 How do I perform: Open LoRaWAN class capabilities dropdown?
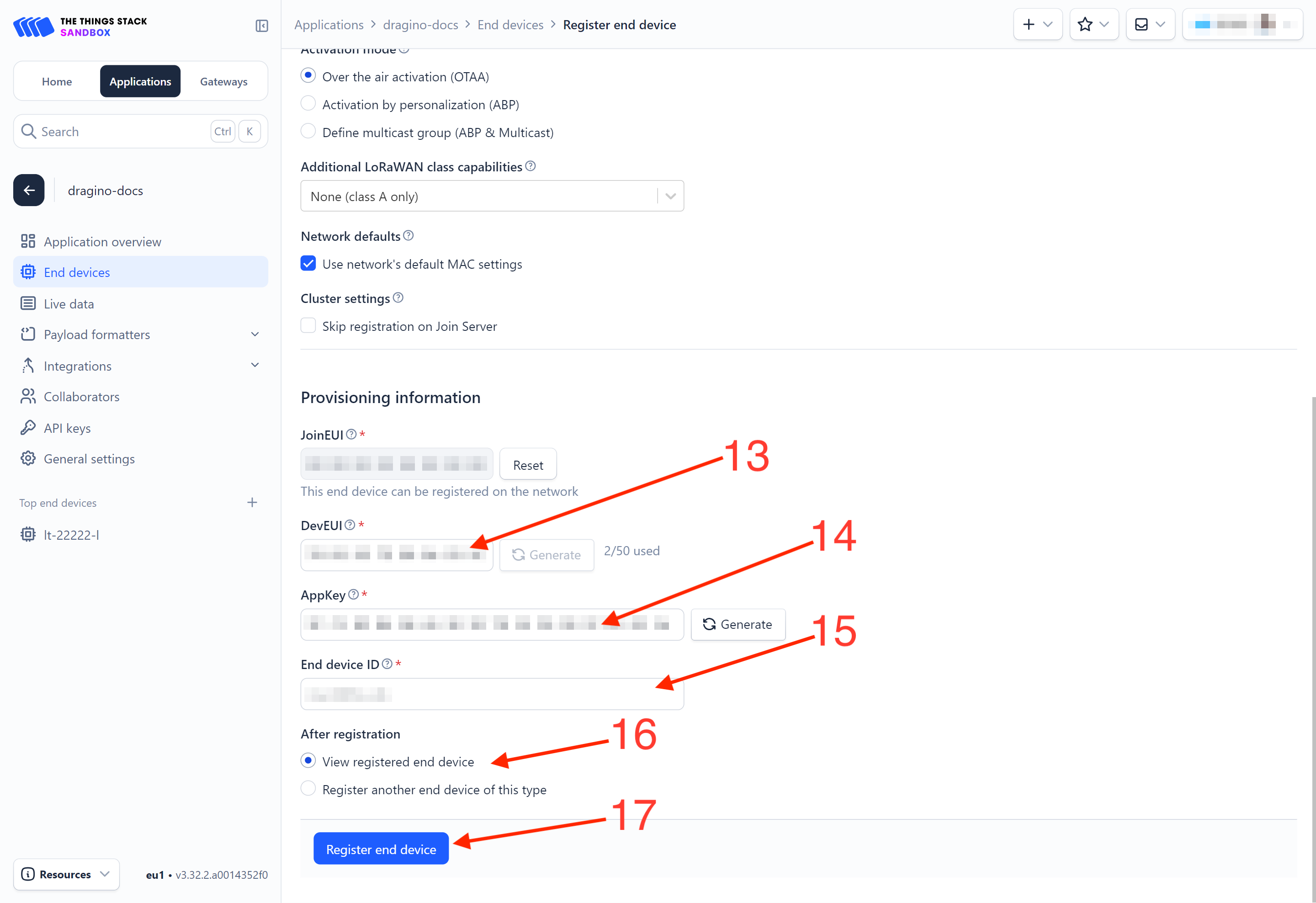click(x=492, y=196)
